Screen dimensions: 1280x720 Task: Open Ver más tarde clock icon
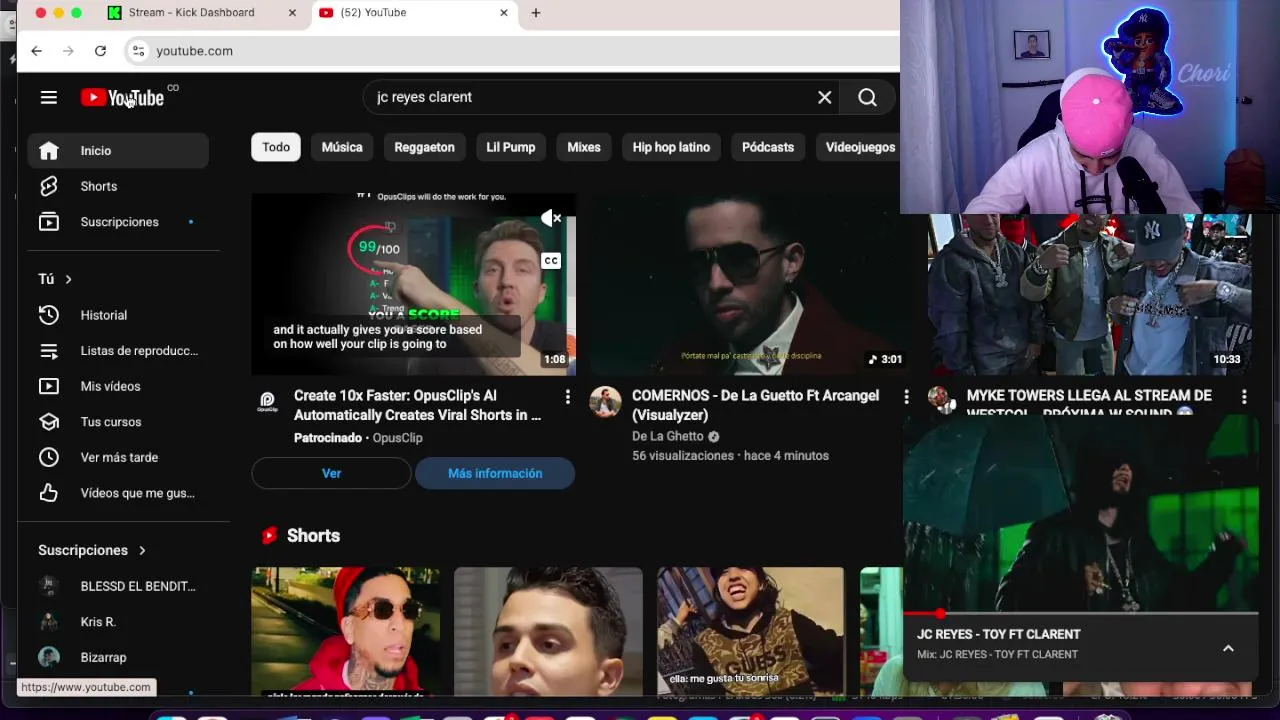[x=49, y=457]
